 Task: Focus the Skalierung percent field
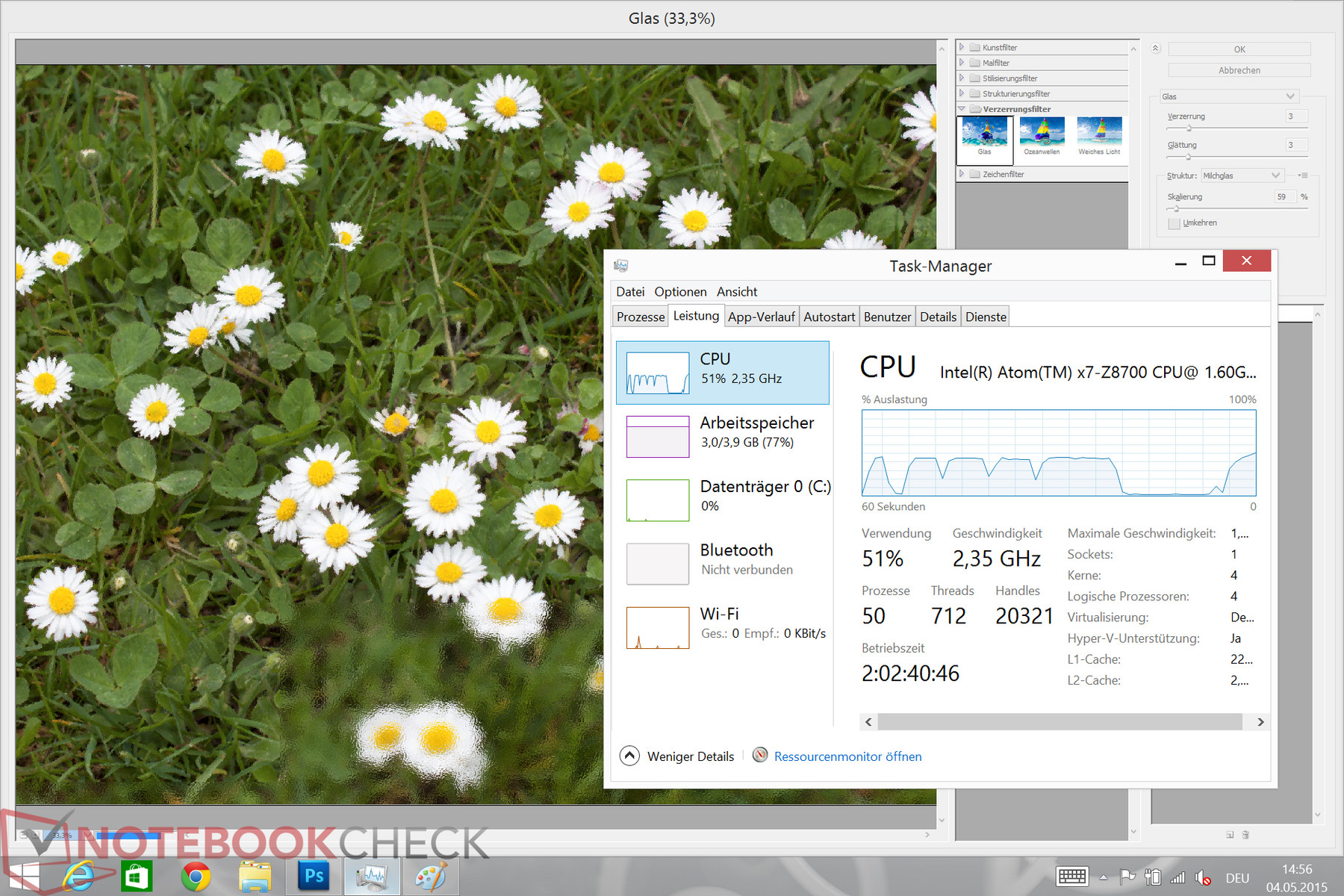click(x=1285, y=197)
